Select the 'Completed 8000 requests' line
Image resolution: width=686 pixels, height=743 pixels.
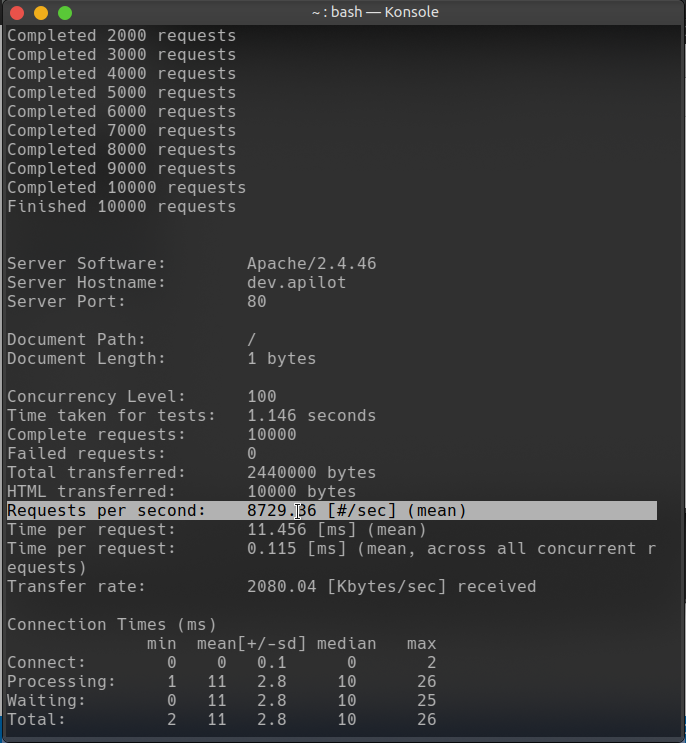coord(121,150)
